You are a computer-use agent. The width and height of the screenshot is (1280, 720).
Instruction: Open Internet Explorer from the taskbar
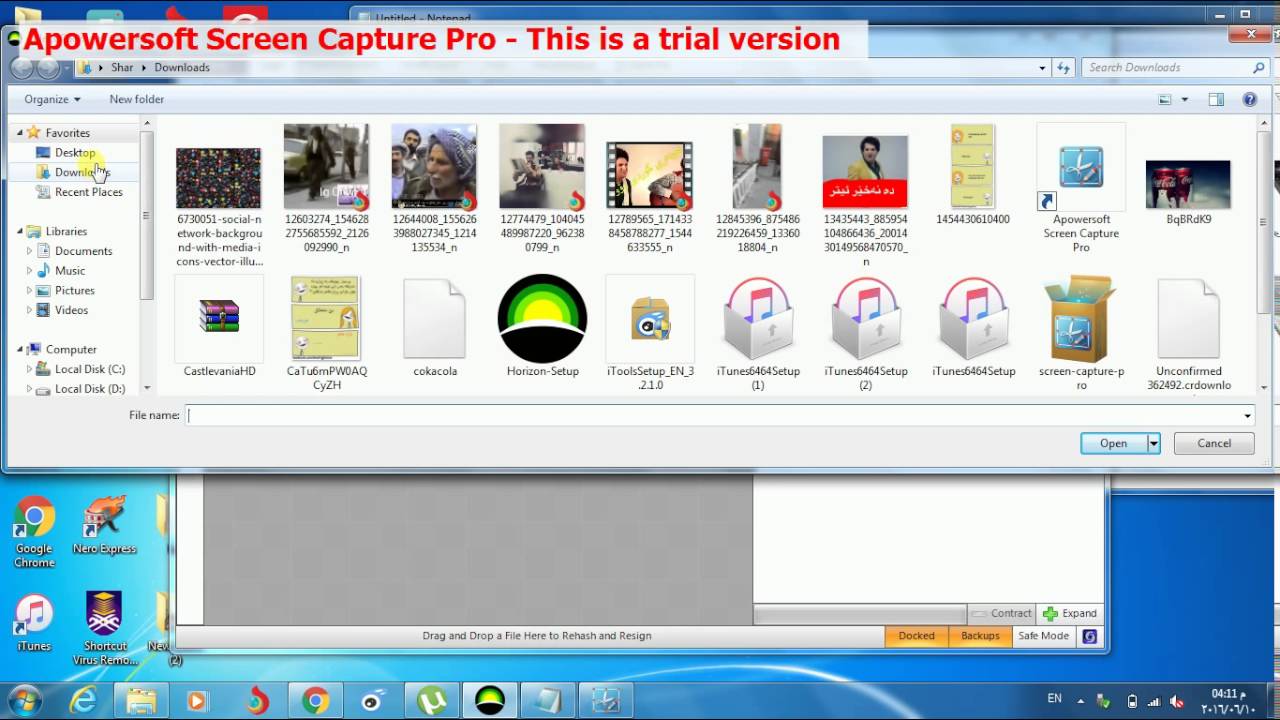point(83,700)
